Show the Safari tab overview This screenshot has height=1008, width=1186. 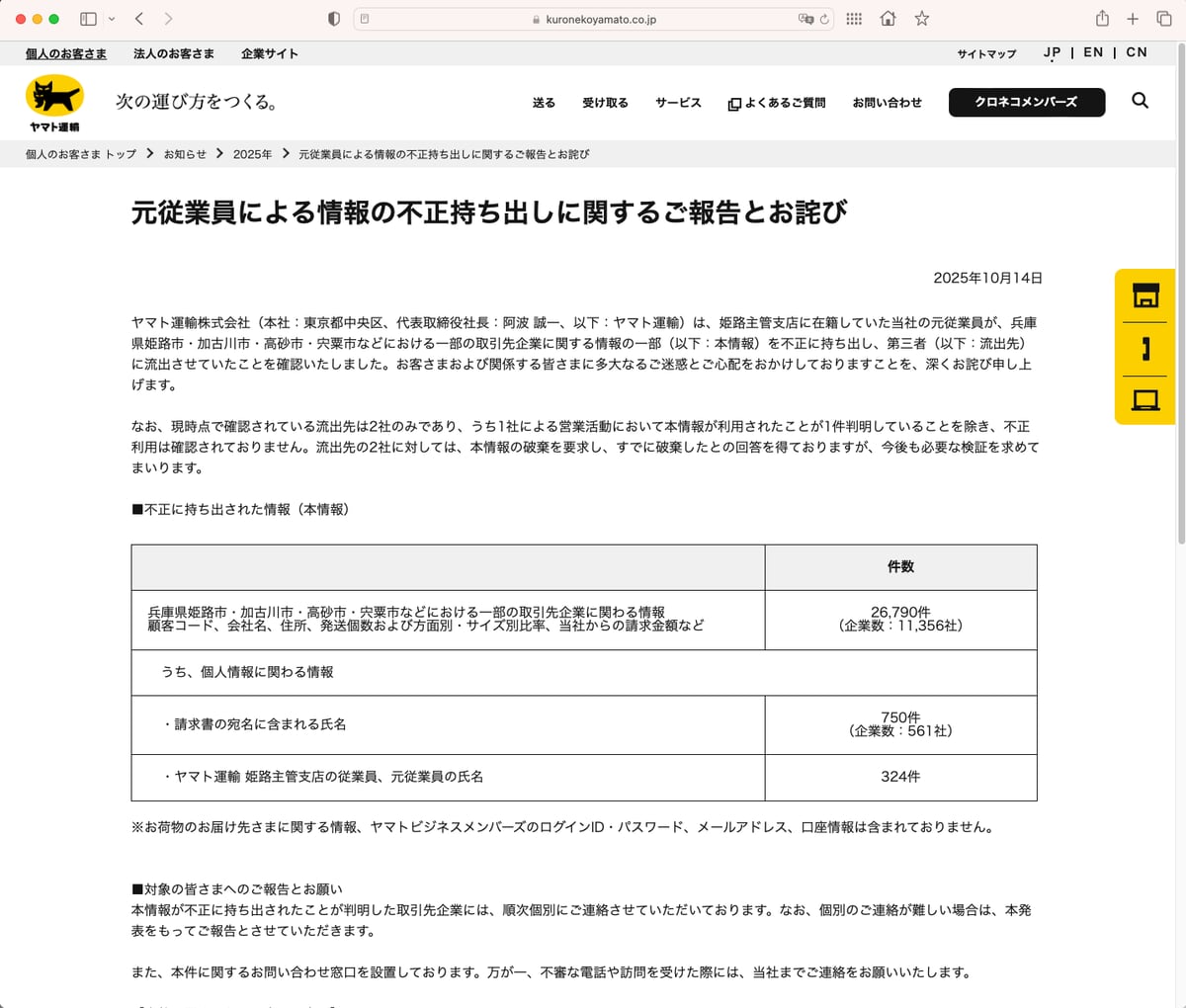tap(1164, 19)
